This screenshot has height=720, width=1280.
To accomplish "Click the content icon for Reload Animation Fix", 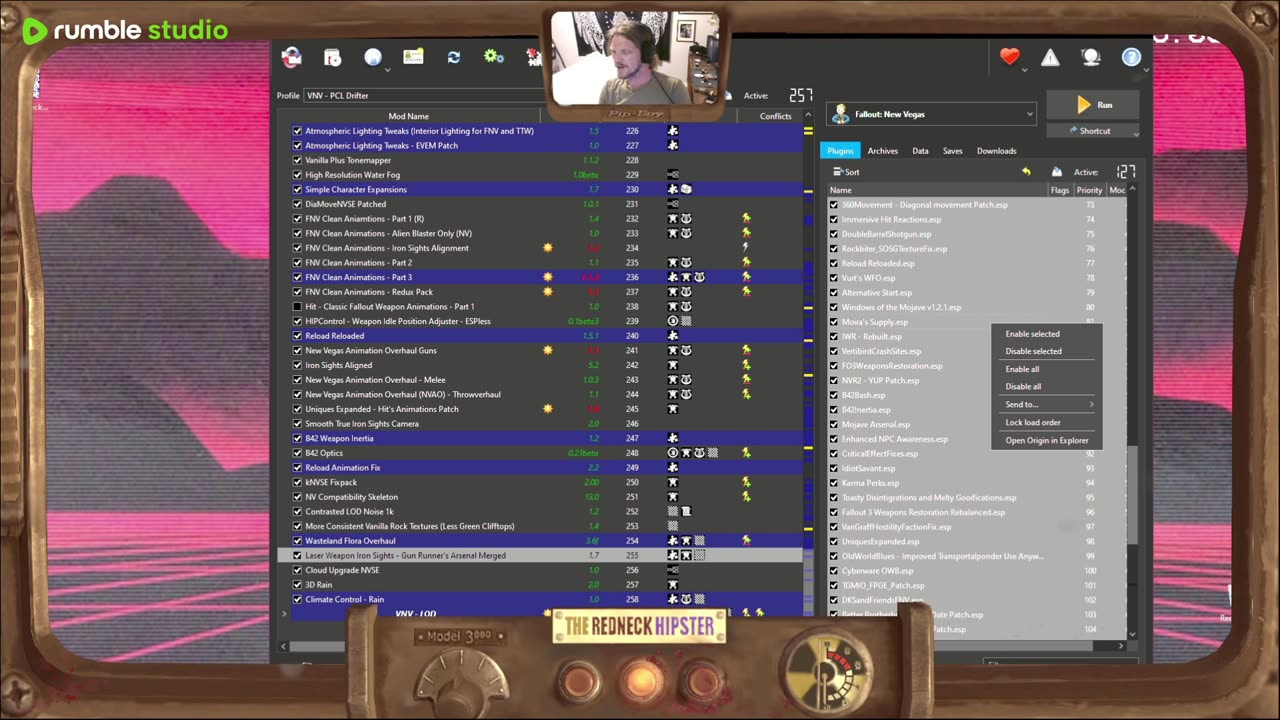I will (x=673, y=468).
